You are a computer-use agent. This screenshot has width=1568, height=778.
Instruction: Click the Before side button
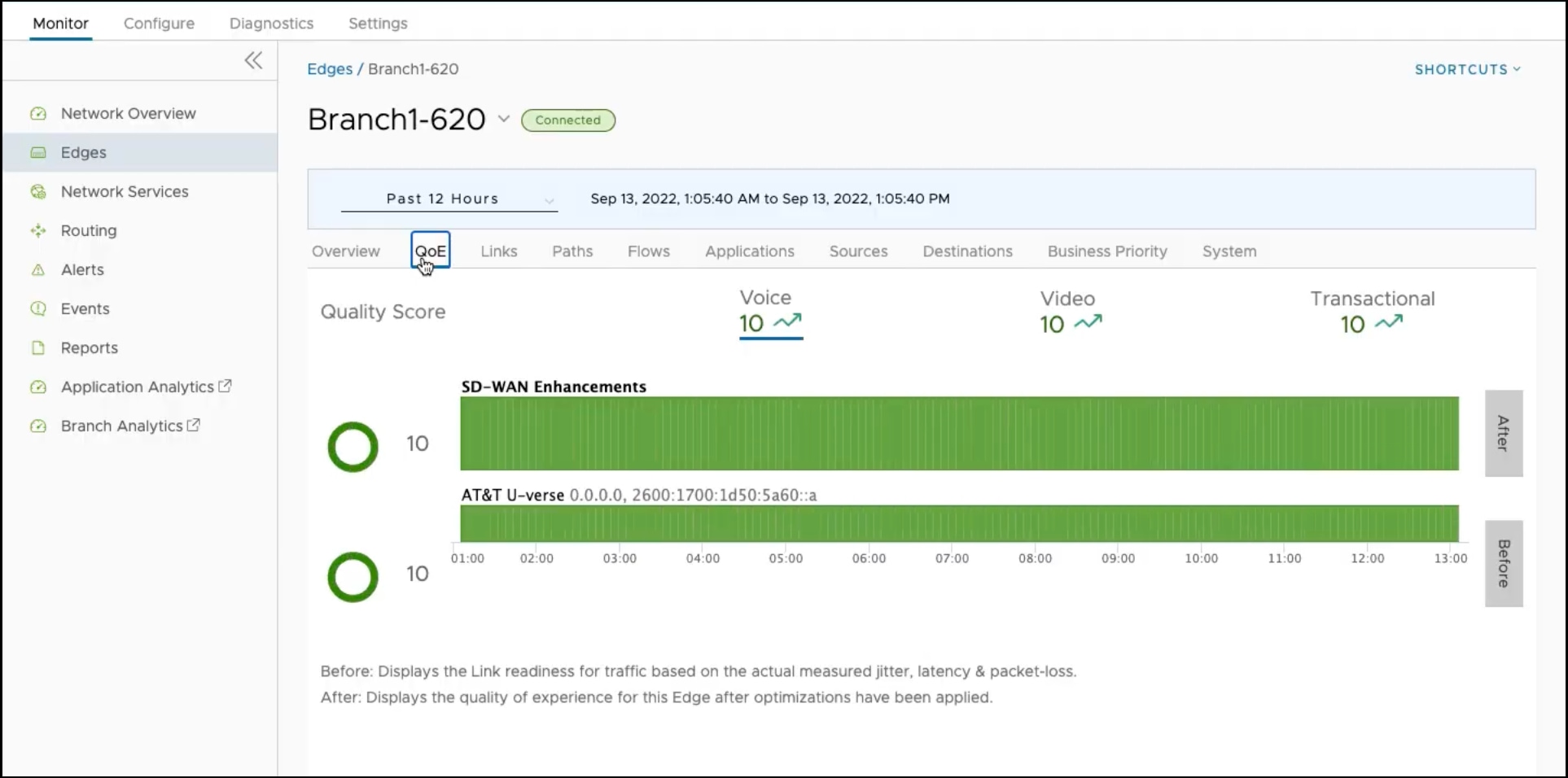[x=1504, y=563]
